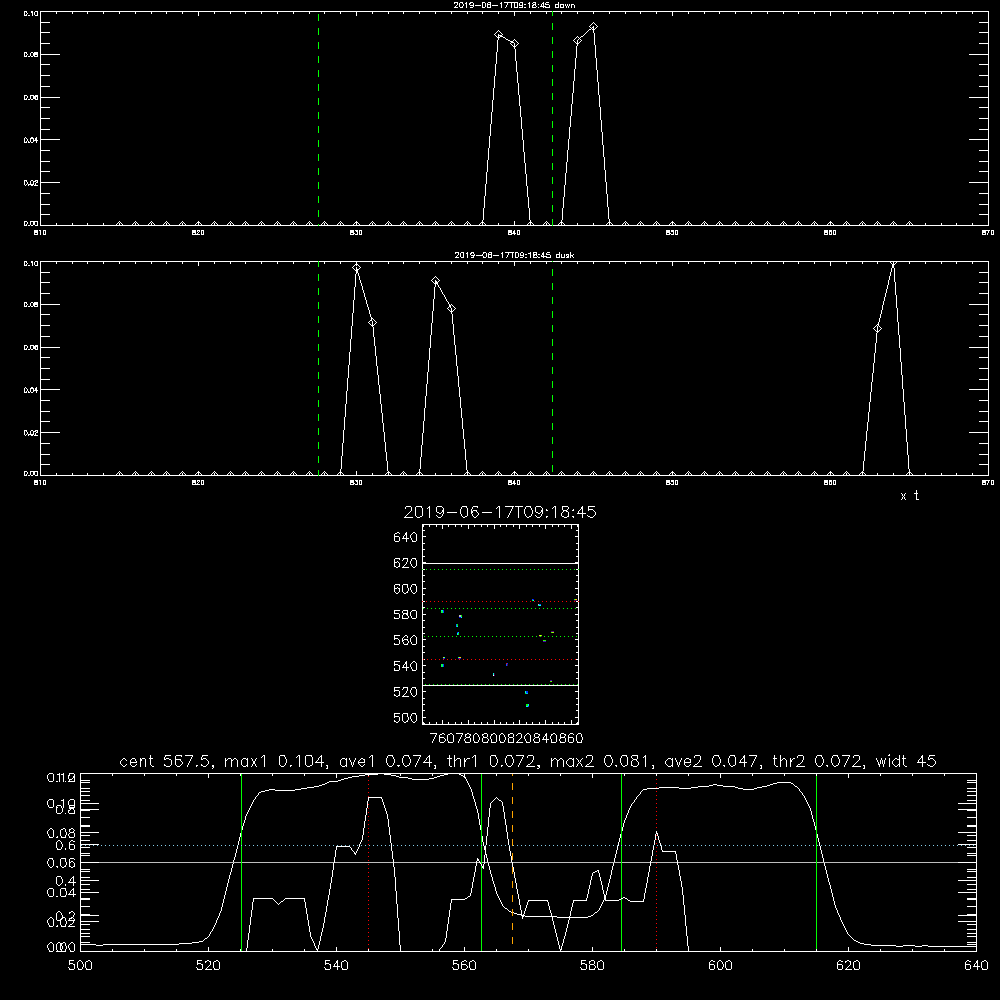Click the blue dotted horizontal threshold line
Image resolution: width=1000 pixels, height=1000 pixels.
click(528, 845)
